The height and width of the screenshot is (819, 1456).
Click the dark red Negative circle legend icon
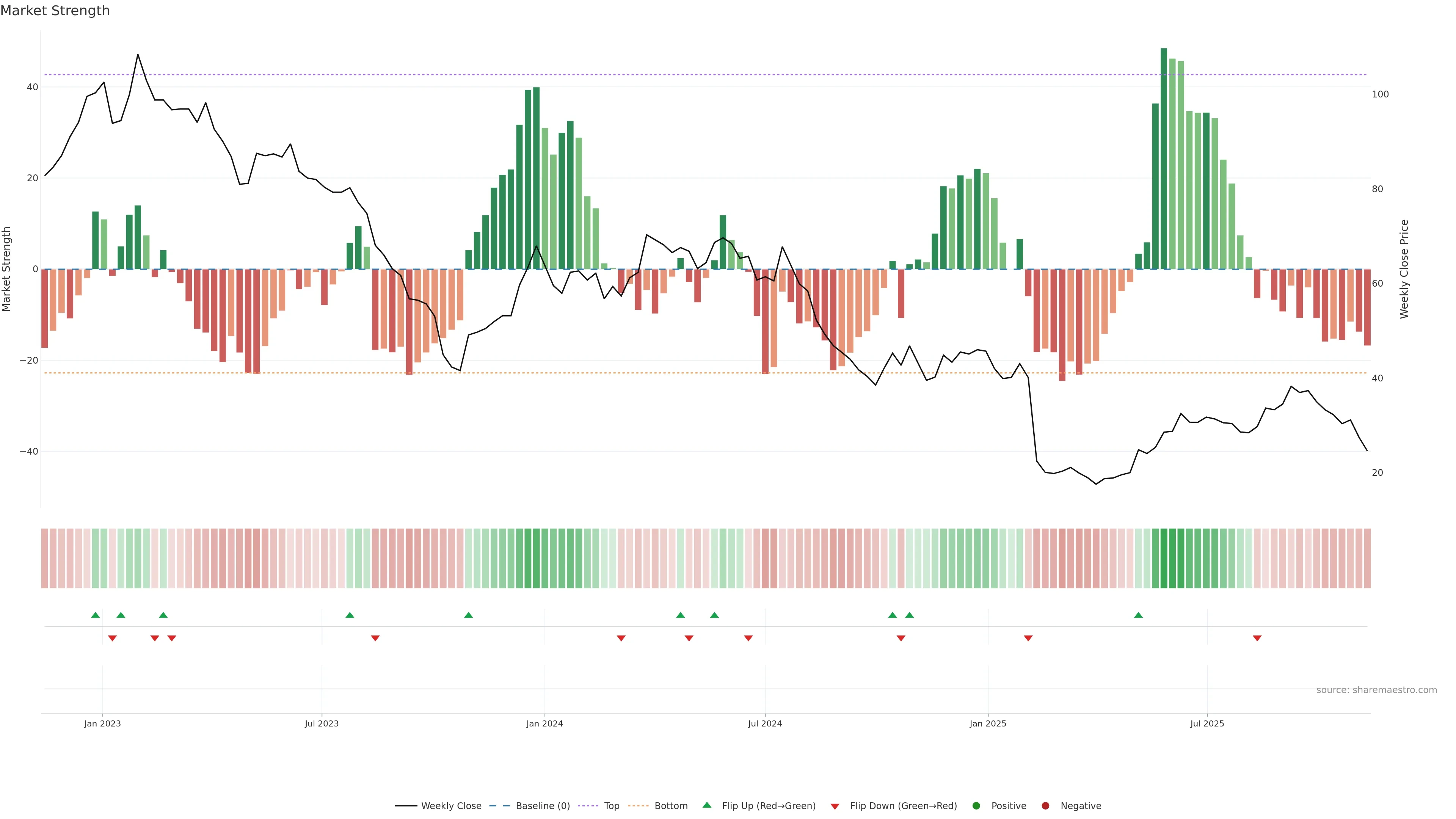[x=1045, y=806]
